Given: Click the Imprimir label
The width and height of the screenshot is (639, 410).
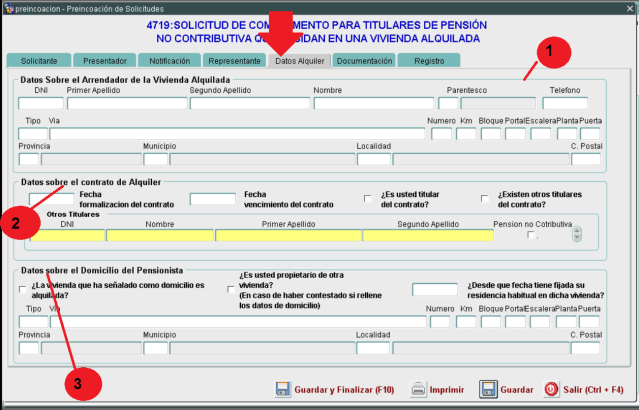Looking at the screenshot, I should [x=447, y=390].
